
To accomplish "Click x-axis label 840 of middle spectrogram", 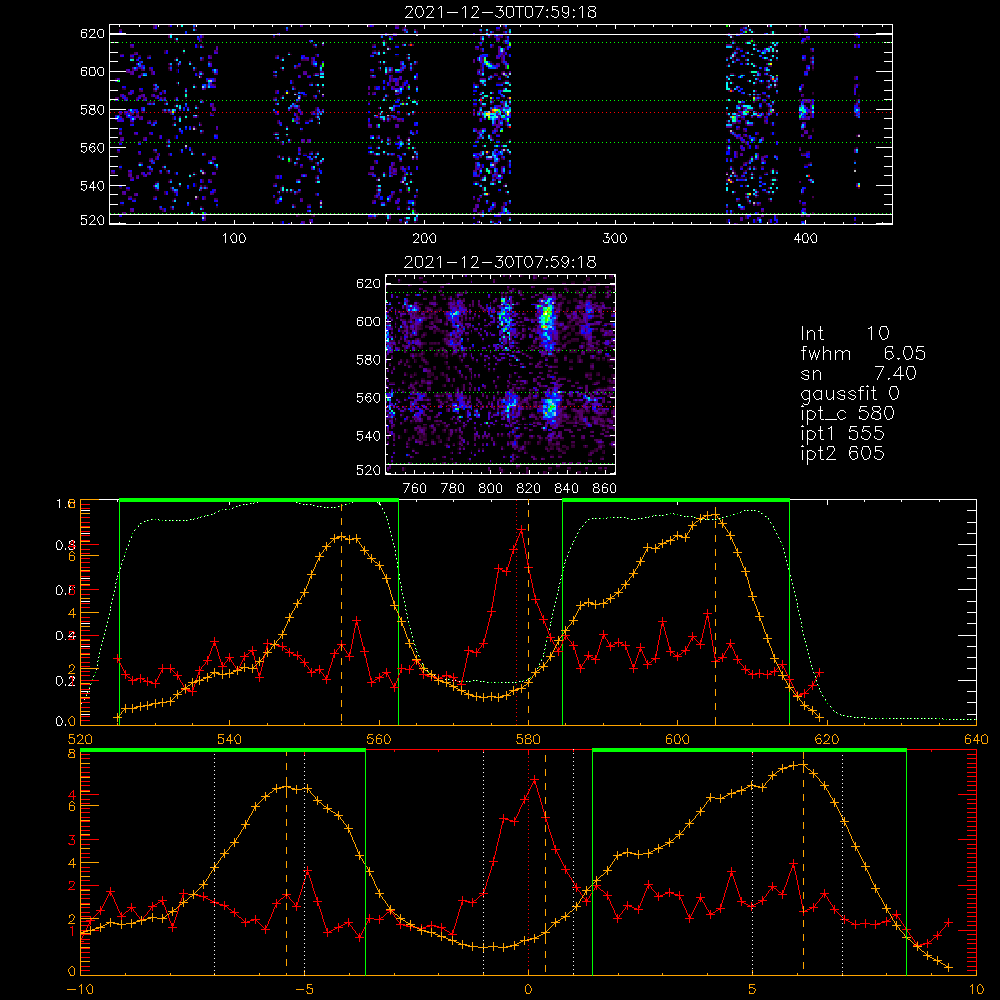I will click(x=566, y=489).
